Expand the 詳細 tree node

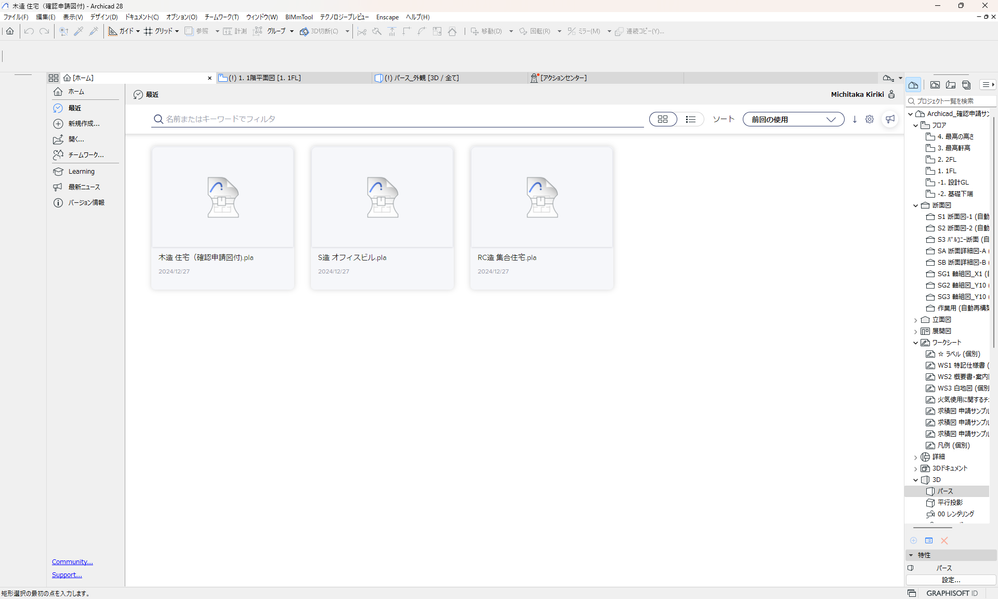coord(916,457)
